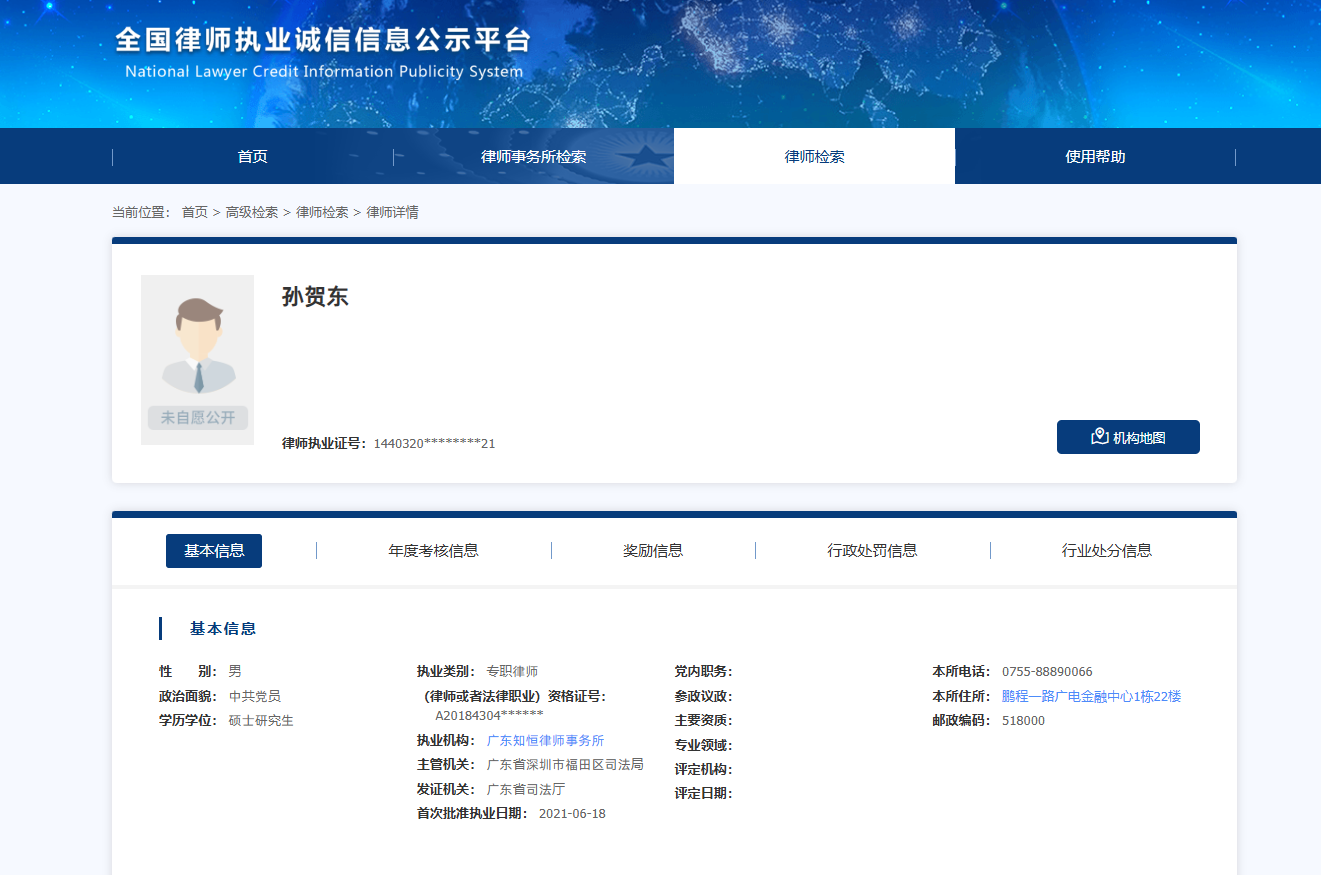Click 高级检索 in the breadcrumb
Viewport: 1321px width, 875px height.
coord(251,213)
